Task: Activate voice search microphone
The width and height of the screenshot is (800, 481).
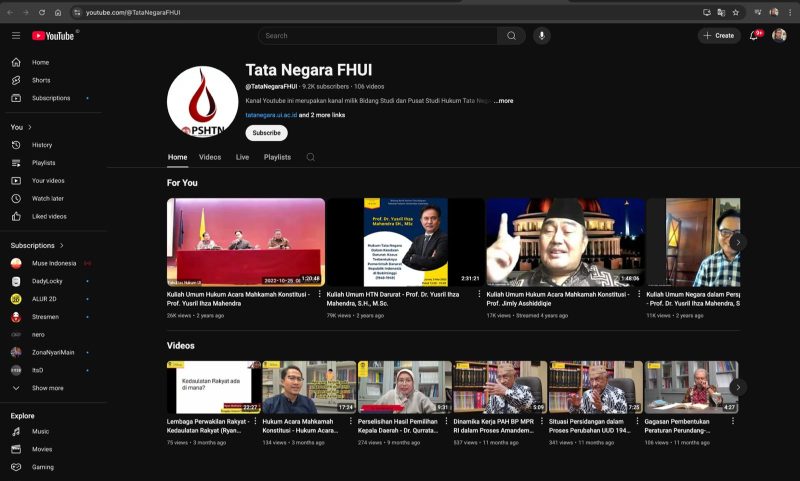Action: [x=542, y=36]
